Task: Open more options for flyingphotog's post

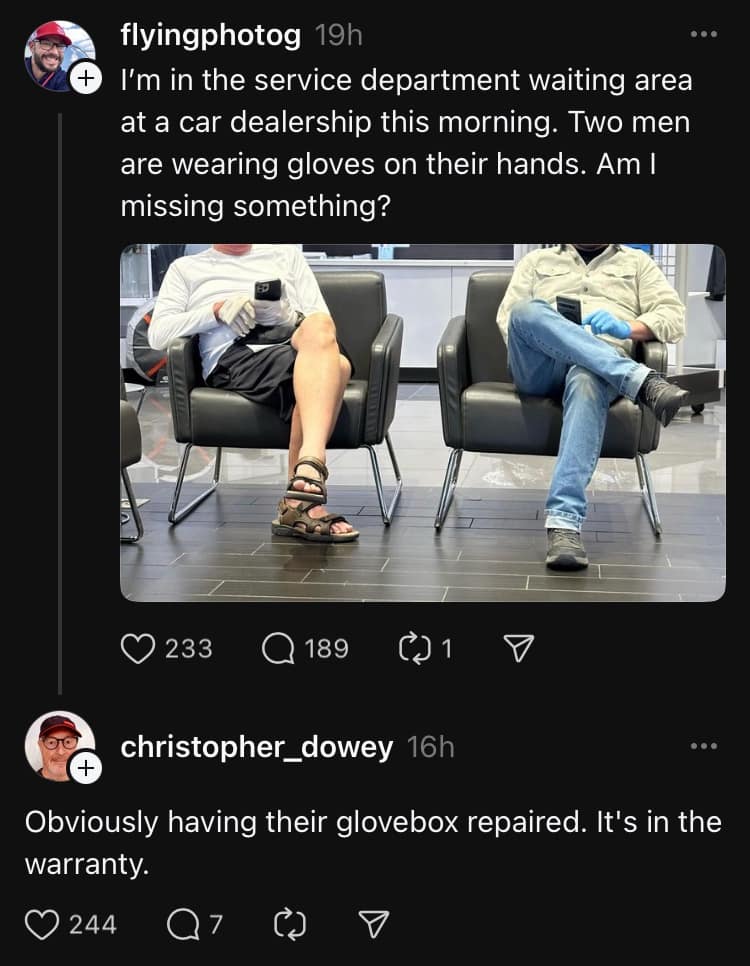Action: click(704, 35)
